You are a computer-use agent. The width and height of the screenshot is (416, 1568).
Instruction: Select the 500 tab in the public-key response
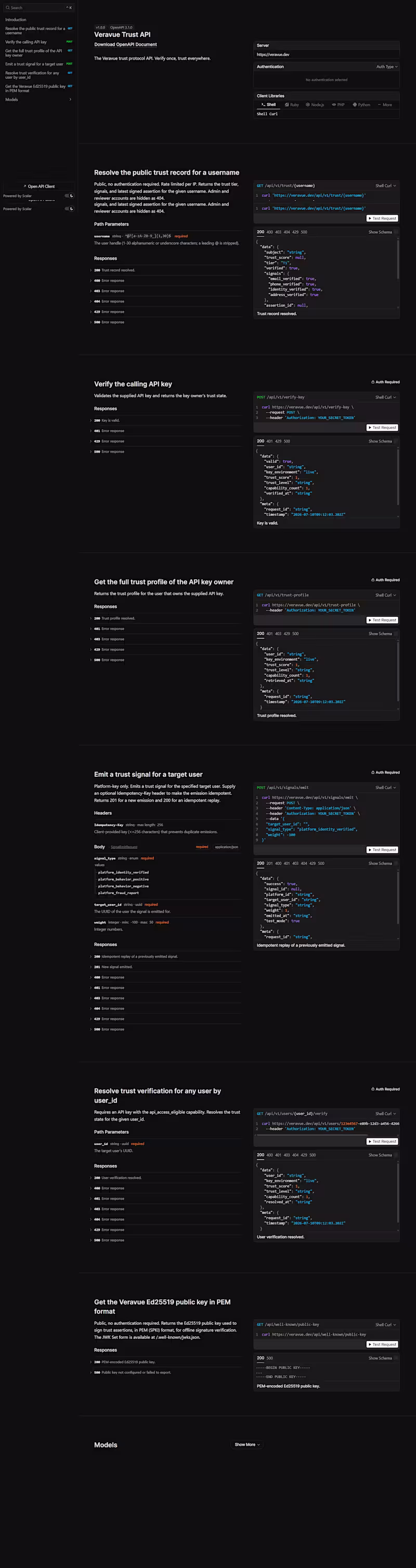[x=270, y=1358]
